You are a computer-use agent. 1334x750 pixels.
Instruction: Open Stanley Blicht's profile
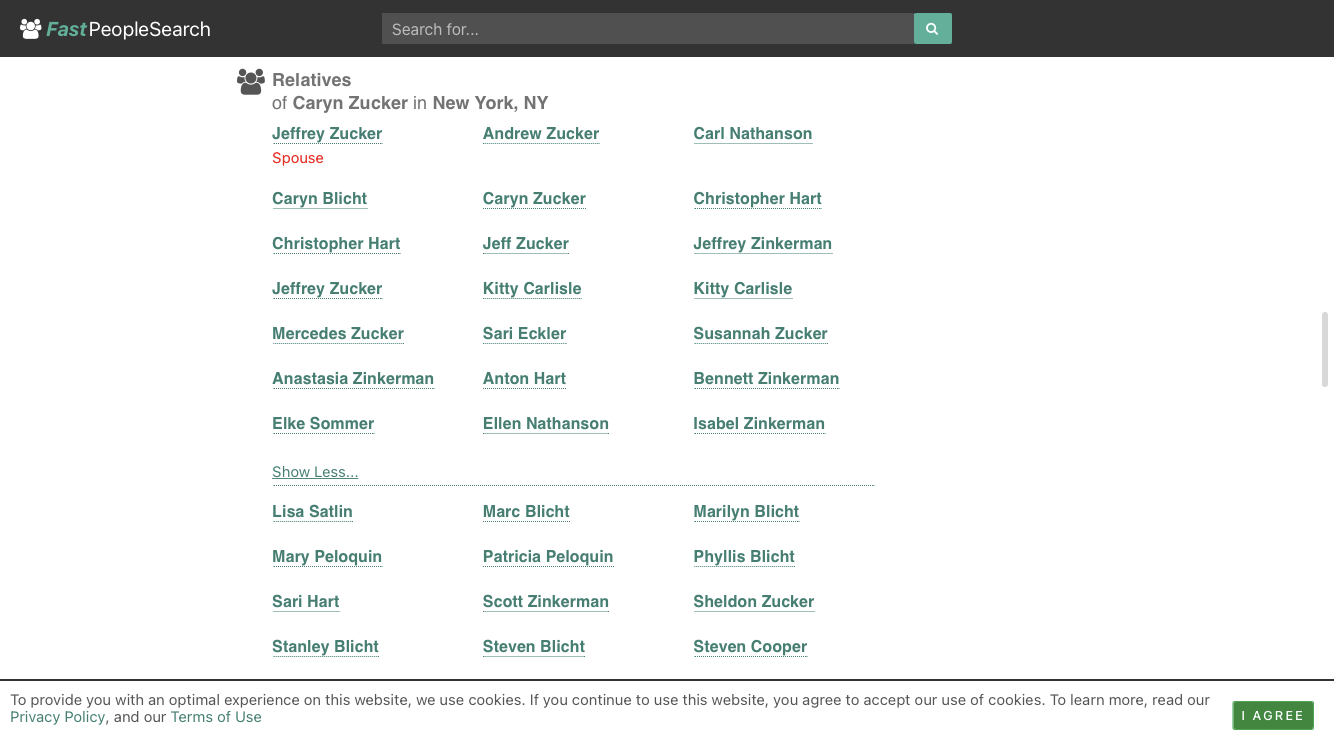pyautogui.click(x=326, y=646)
